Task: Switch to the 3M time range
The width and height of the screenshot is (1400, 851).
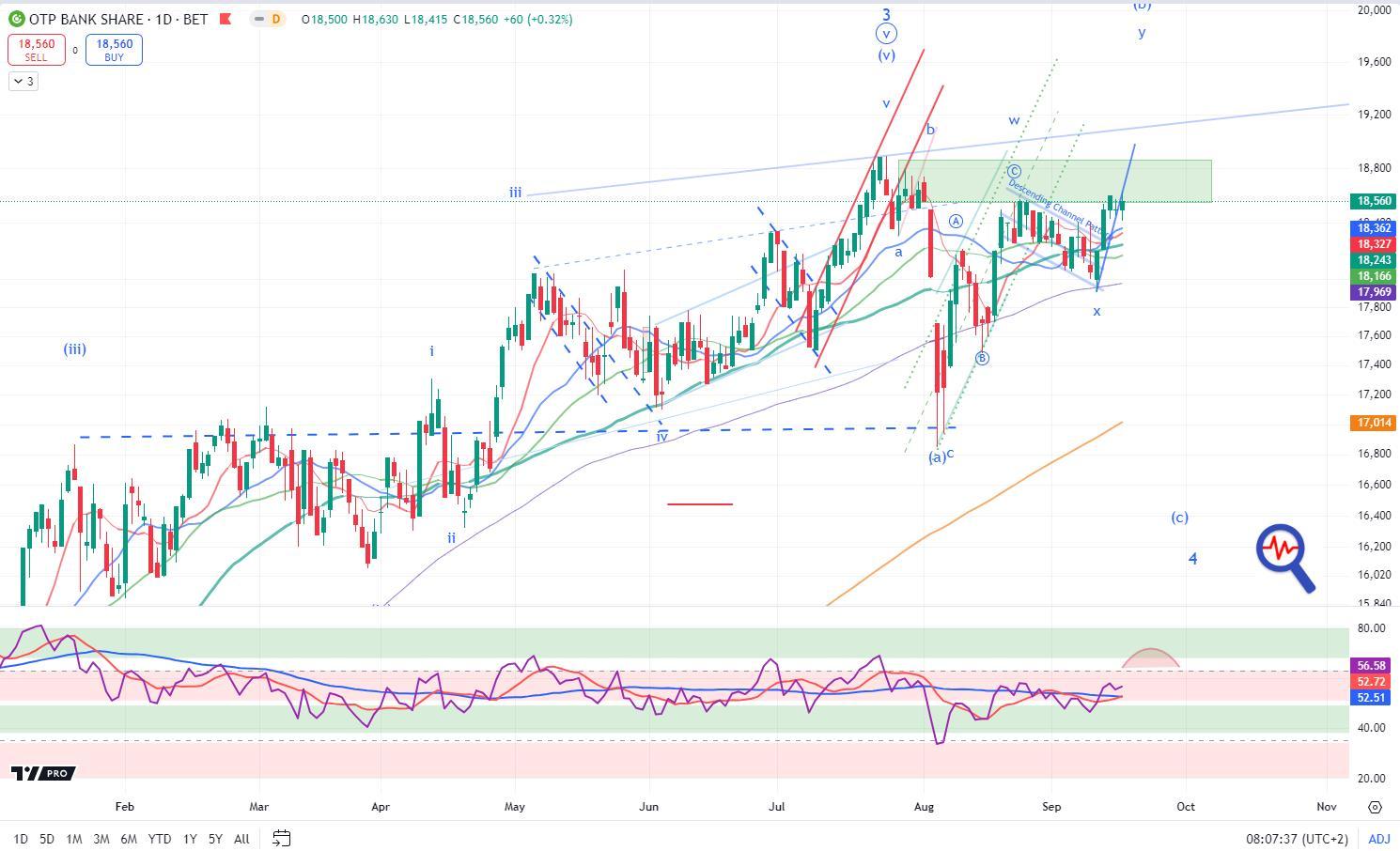Action: point(101,839)
